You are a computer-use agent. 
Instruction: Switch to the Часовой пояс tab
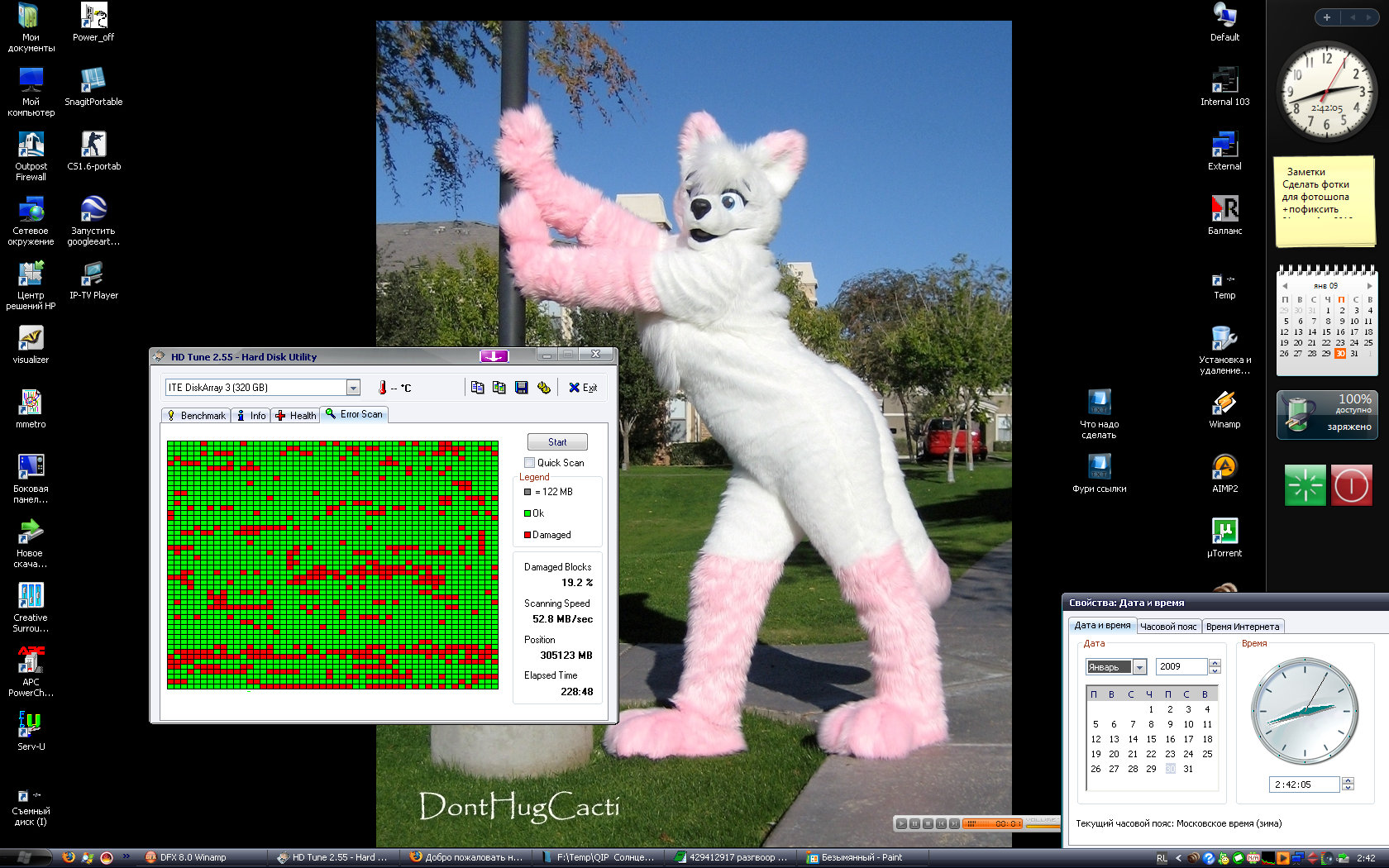point(1168,627)
